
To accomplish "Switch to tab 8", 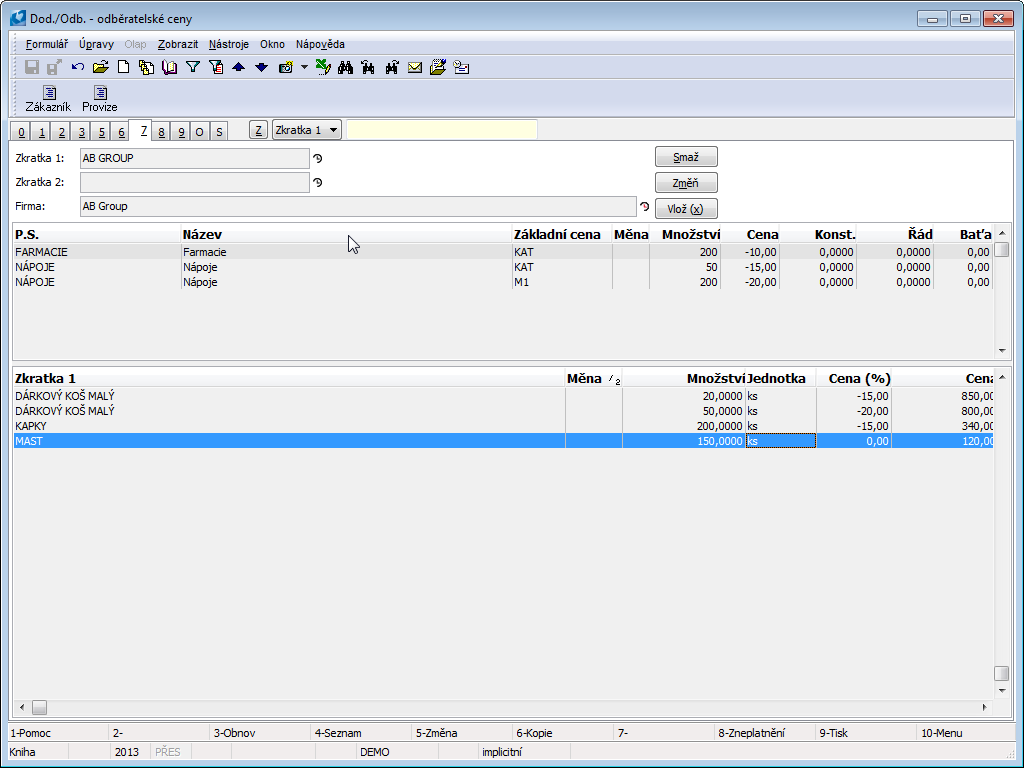I will point(162,132).
